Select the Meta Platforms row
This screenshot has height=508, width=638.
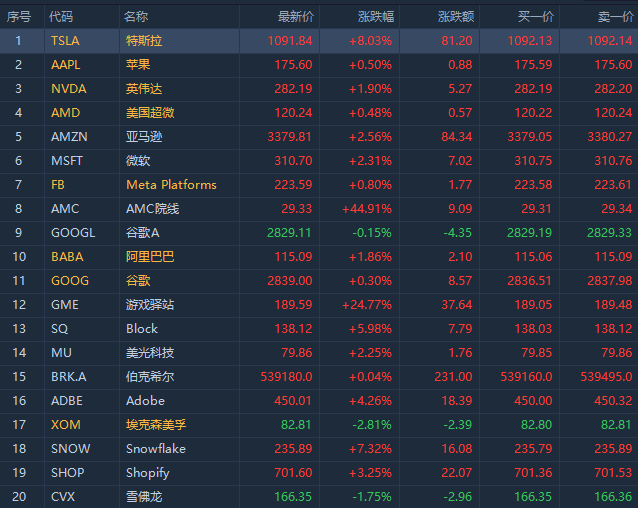click(319, 185)
